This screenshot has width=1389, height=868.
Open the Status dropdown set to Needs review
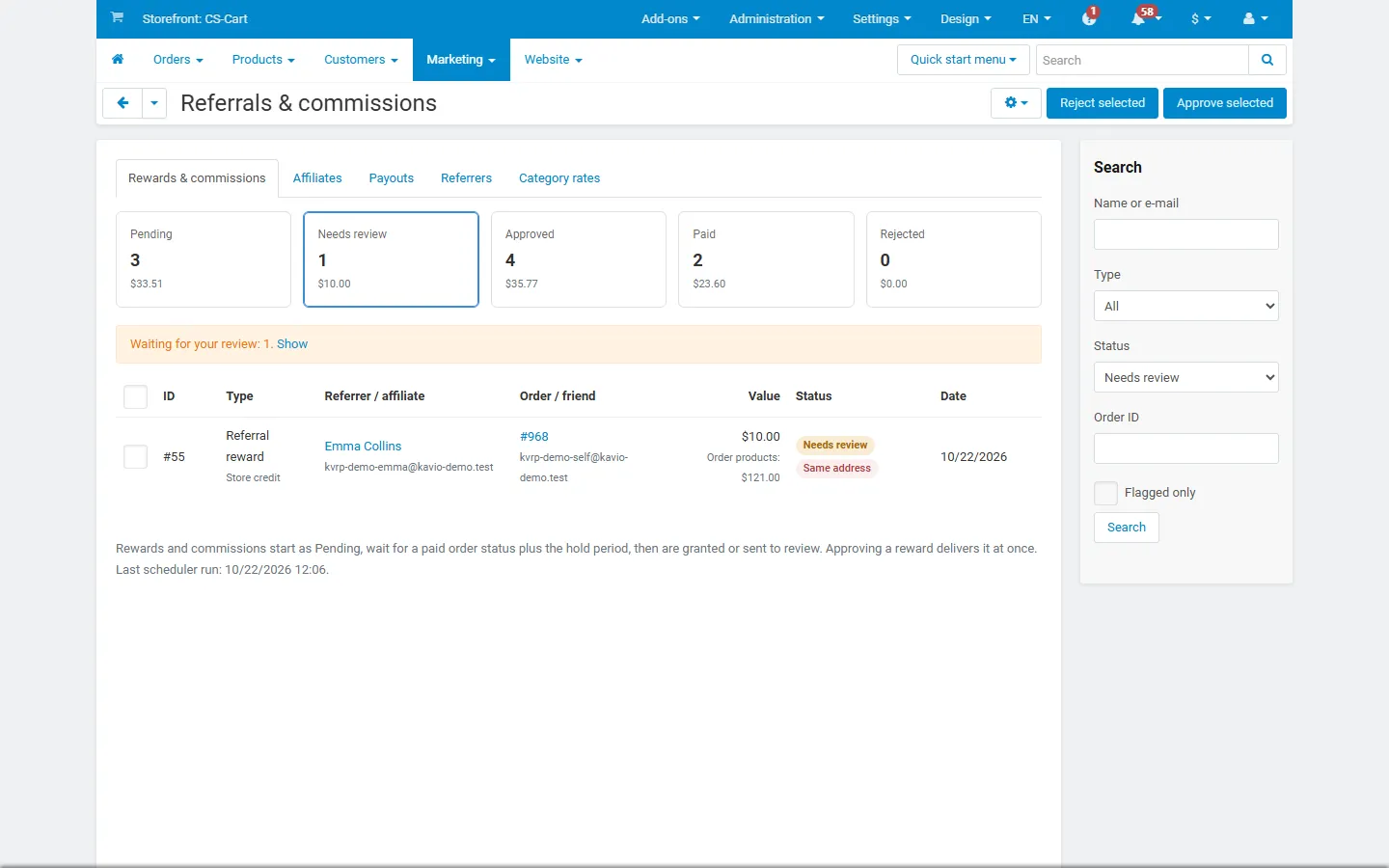(1186, 377)
